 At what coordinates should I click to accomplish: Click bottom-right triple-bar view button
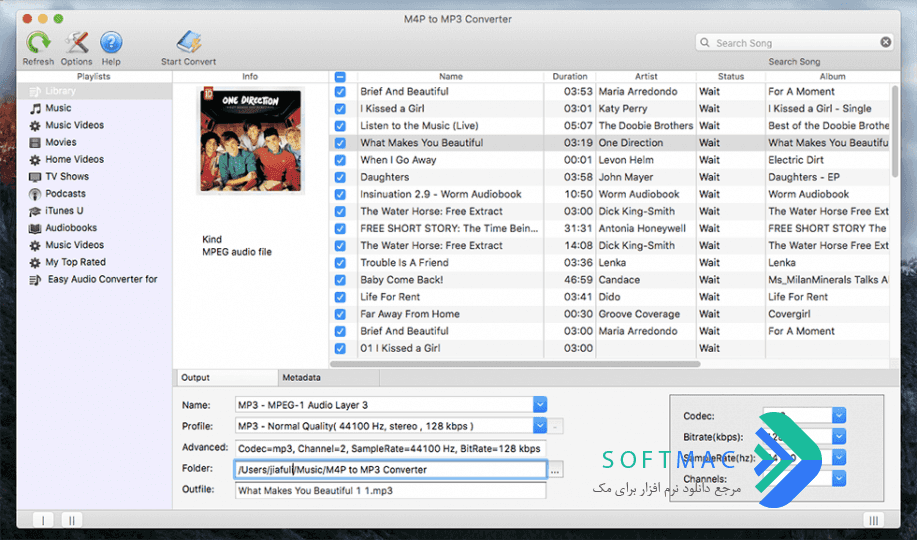point(873,520)
